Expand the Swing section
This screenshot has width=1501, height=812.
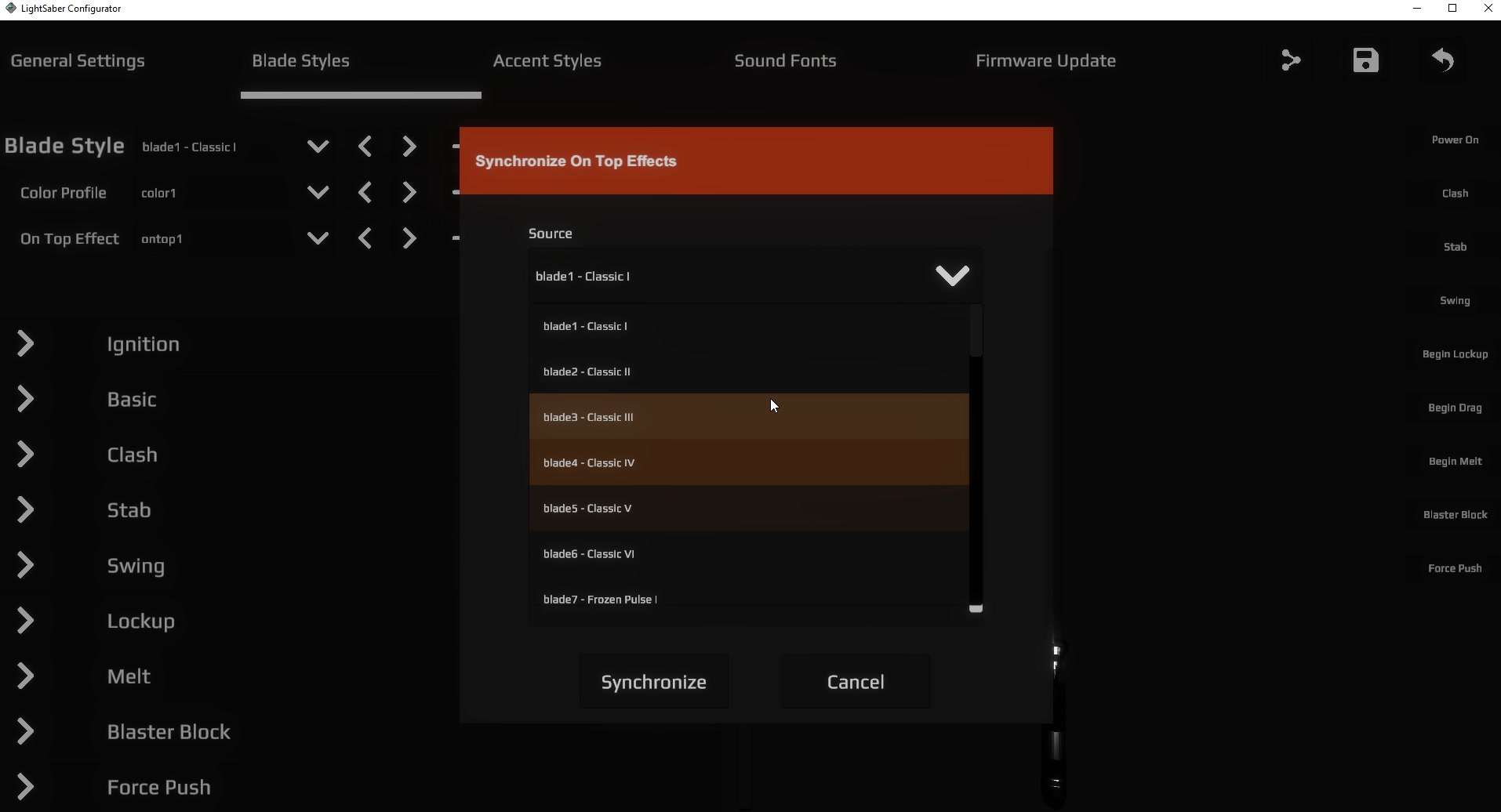(x=25, y=565)
